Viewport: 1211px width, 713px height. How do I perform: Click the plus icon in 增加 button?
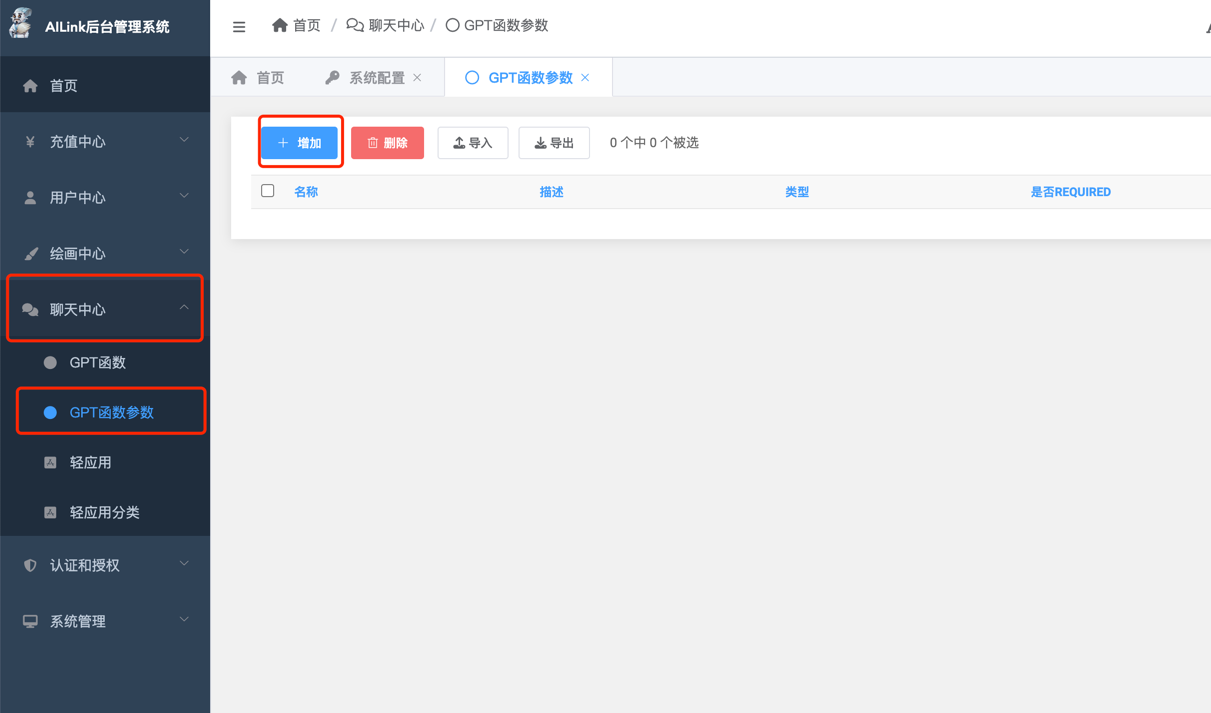[x=283, y=143]
